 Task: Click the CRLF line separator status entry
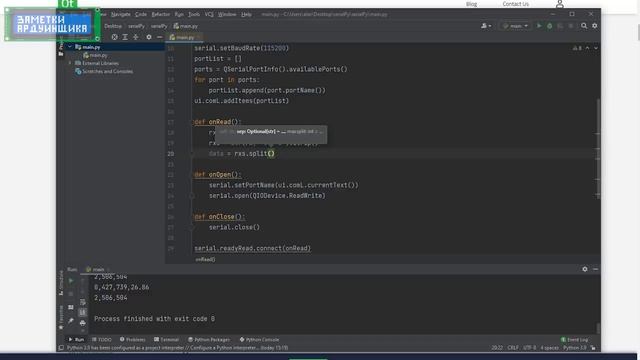pyautogui.click(x=513, y=348)
